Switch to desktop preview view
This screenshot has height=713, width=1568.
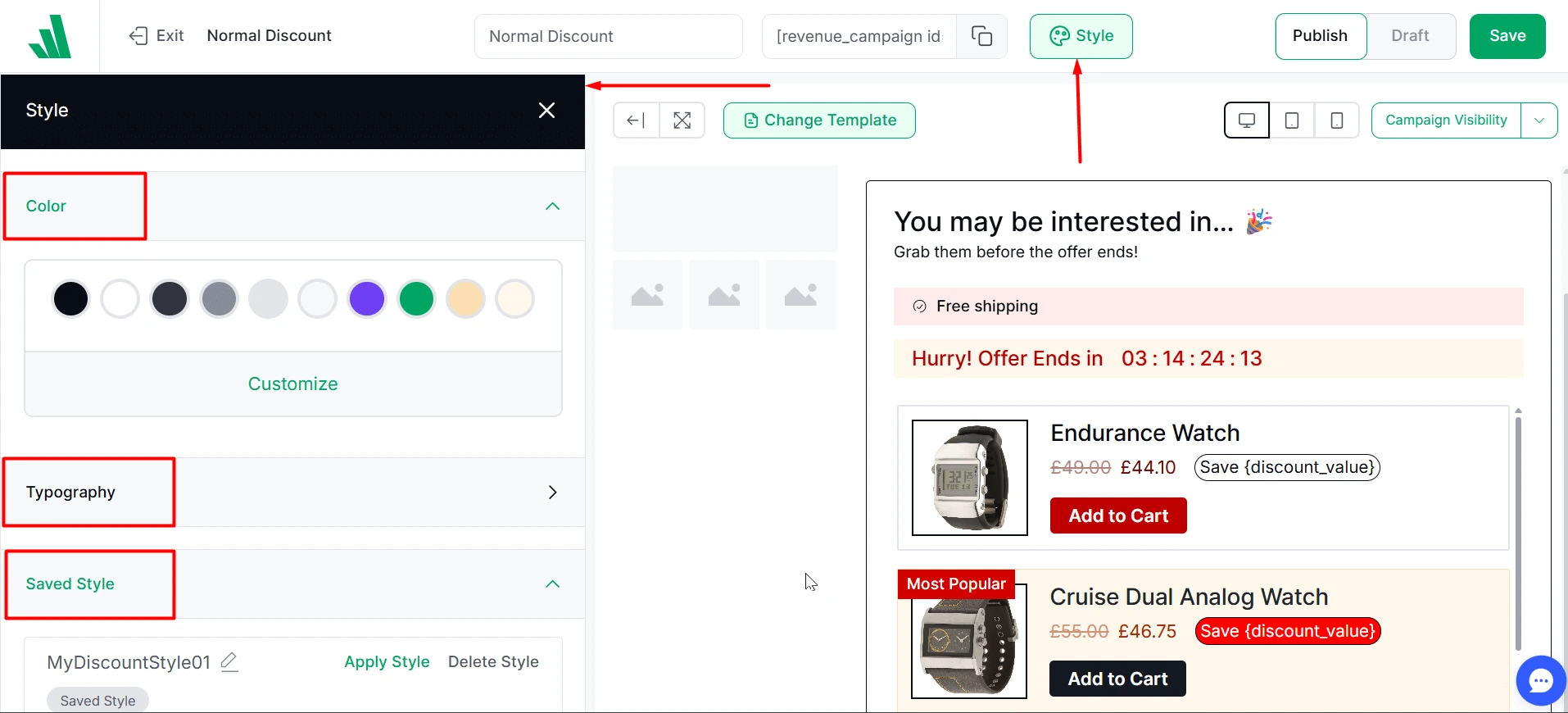pyautogui.click(x=1246, y=120)
